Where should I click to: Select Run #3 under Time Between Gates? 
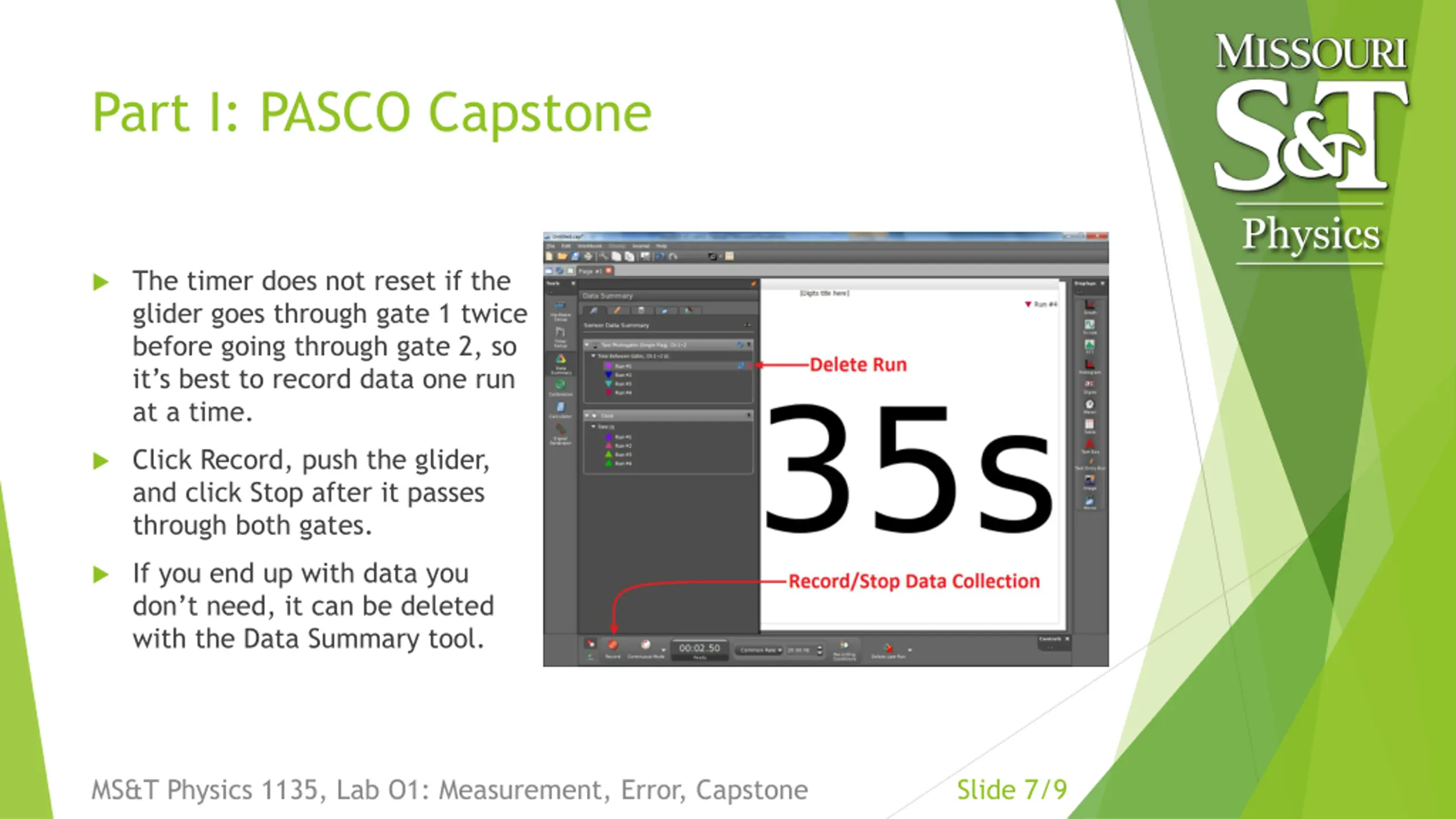623,384
